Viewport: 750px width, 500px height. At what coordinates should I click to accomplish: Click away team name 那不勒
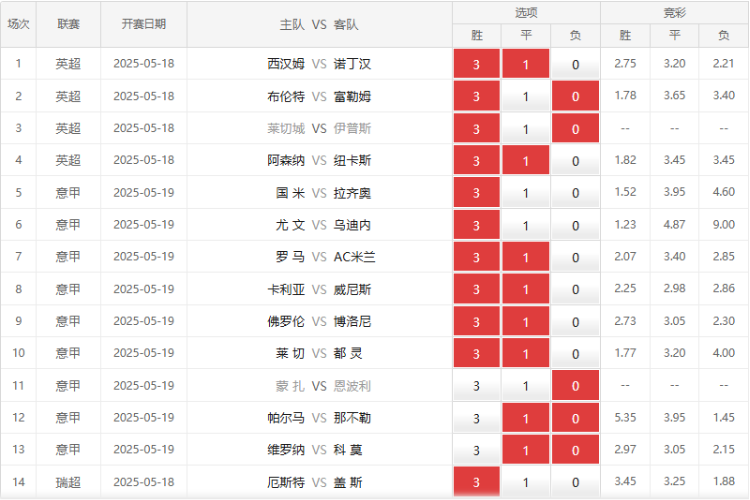pos(352,418)
